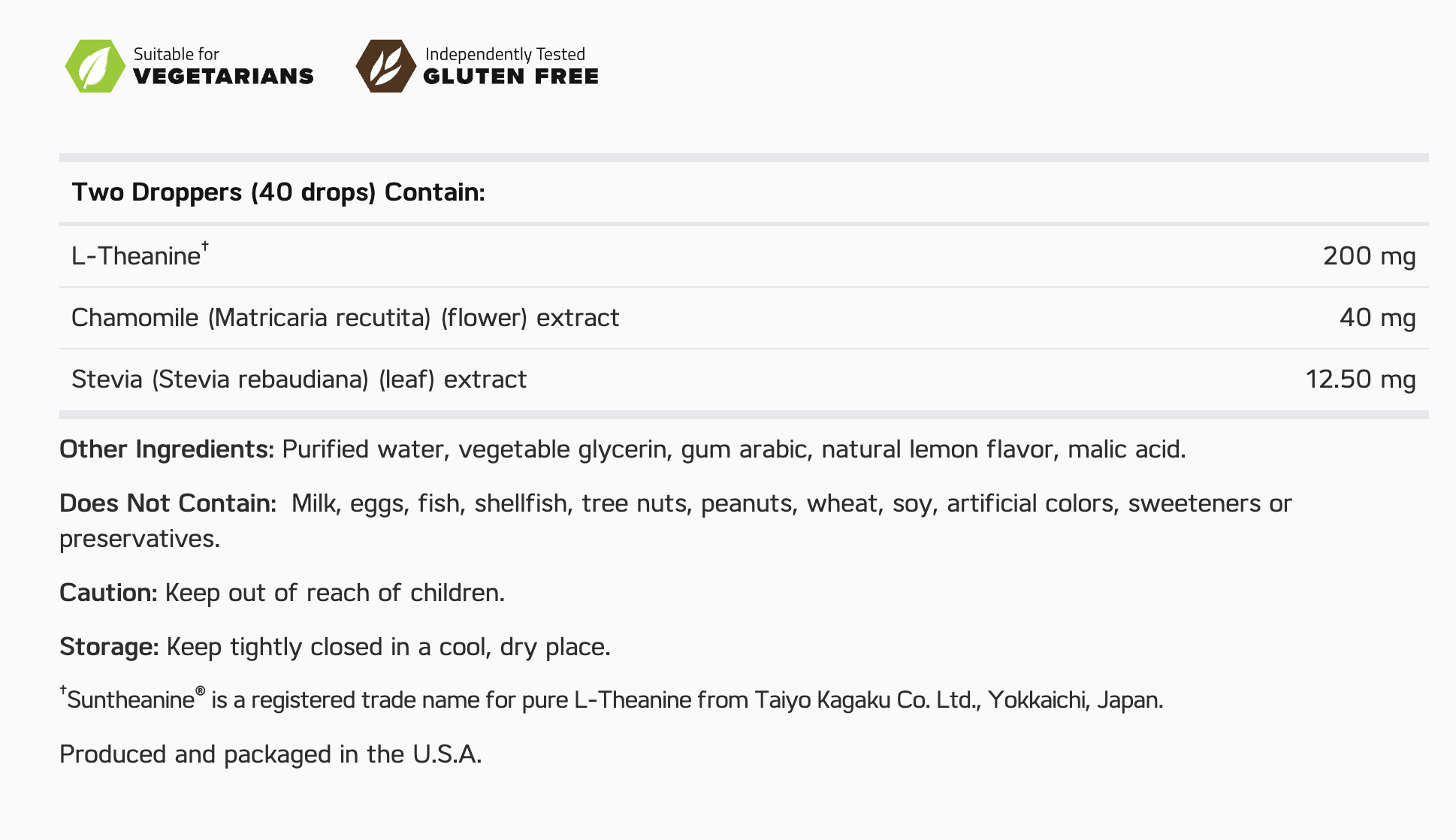Select the Stevia leaf extract ingredient name
This screenshot has width=1456, height=840.
298,379
